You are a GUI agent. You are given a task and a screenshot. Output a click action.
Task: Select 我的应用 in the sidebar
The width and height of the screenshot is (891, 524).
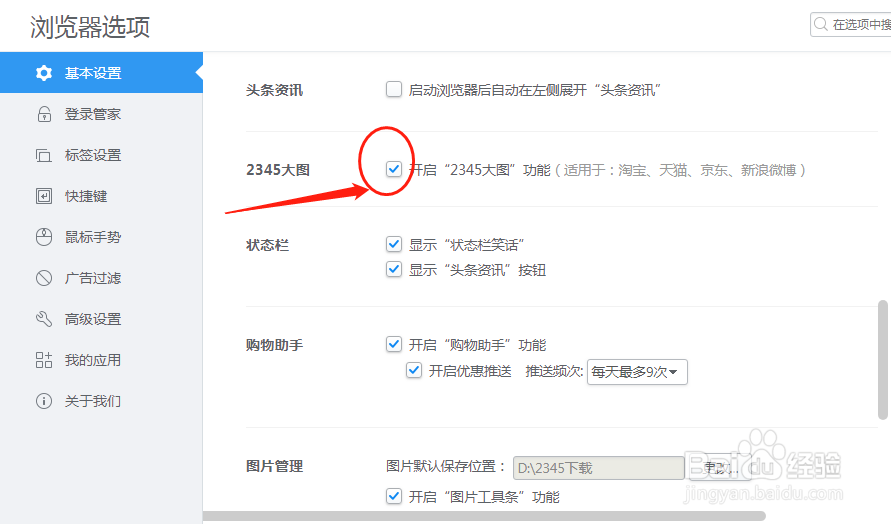101,360
